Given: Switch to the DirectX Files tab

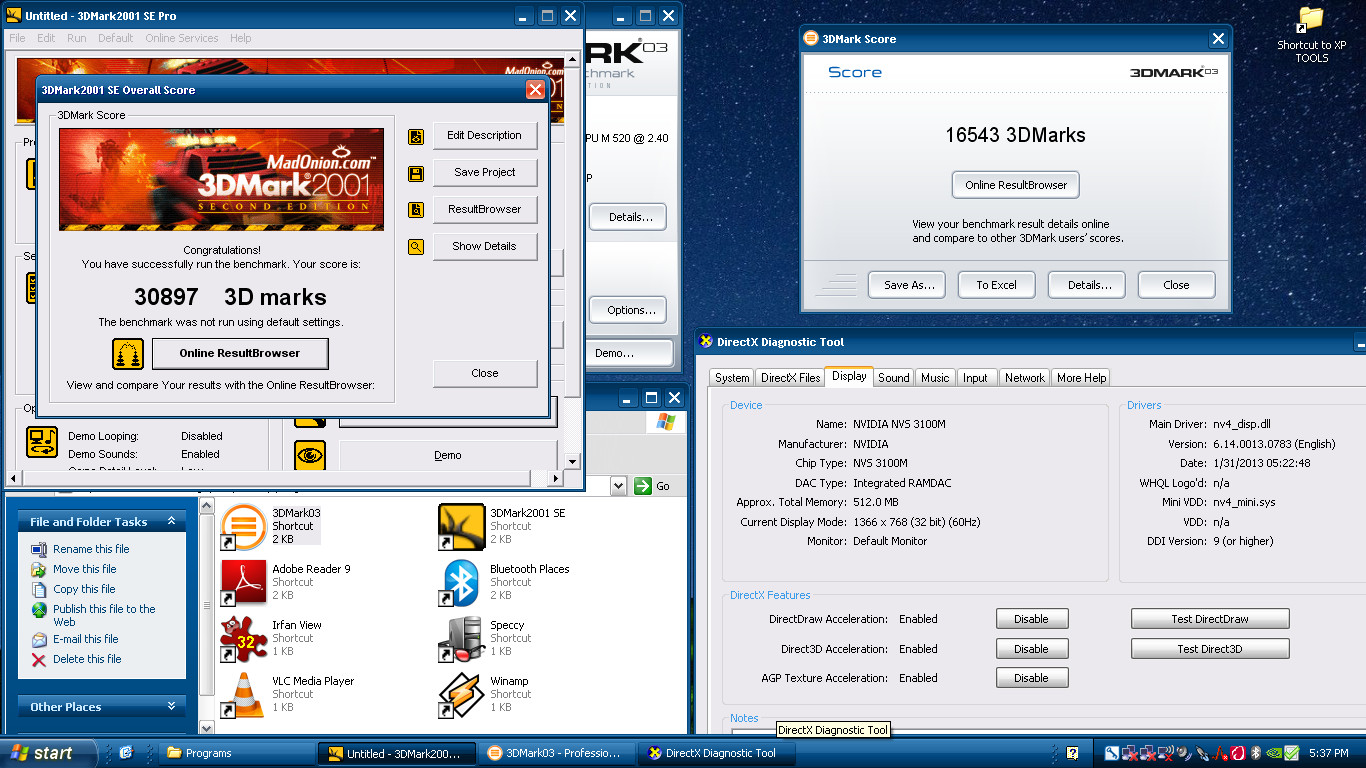Looking at the screenshot, I should tap(790, 378).
